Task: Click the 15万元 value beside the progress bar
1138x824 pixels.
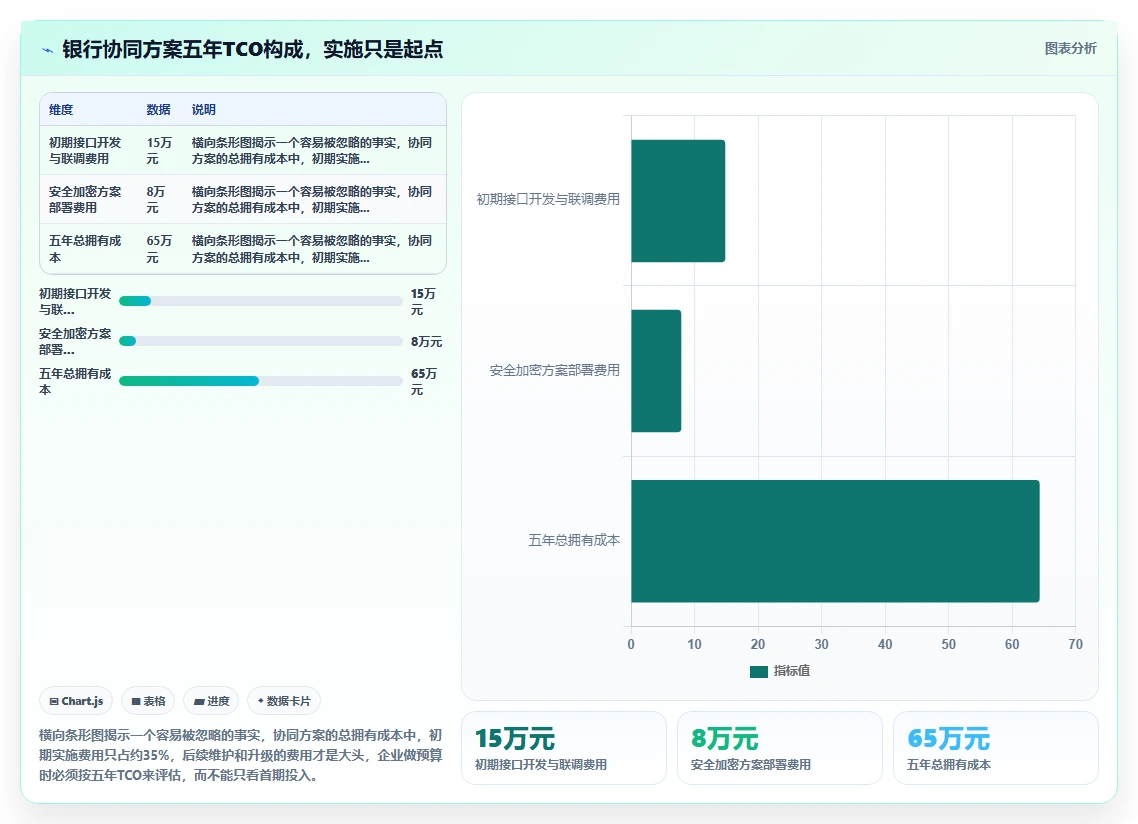Action: [424, 301]
